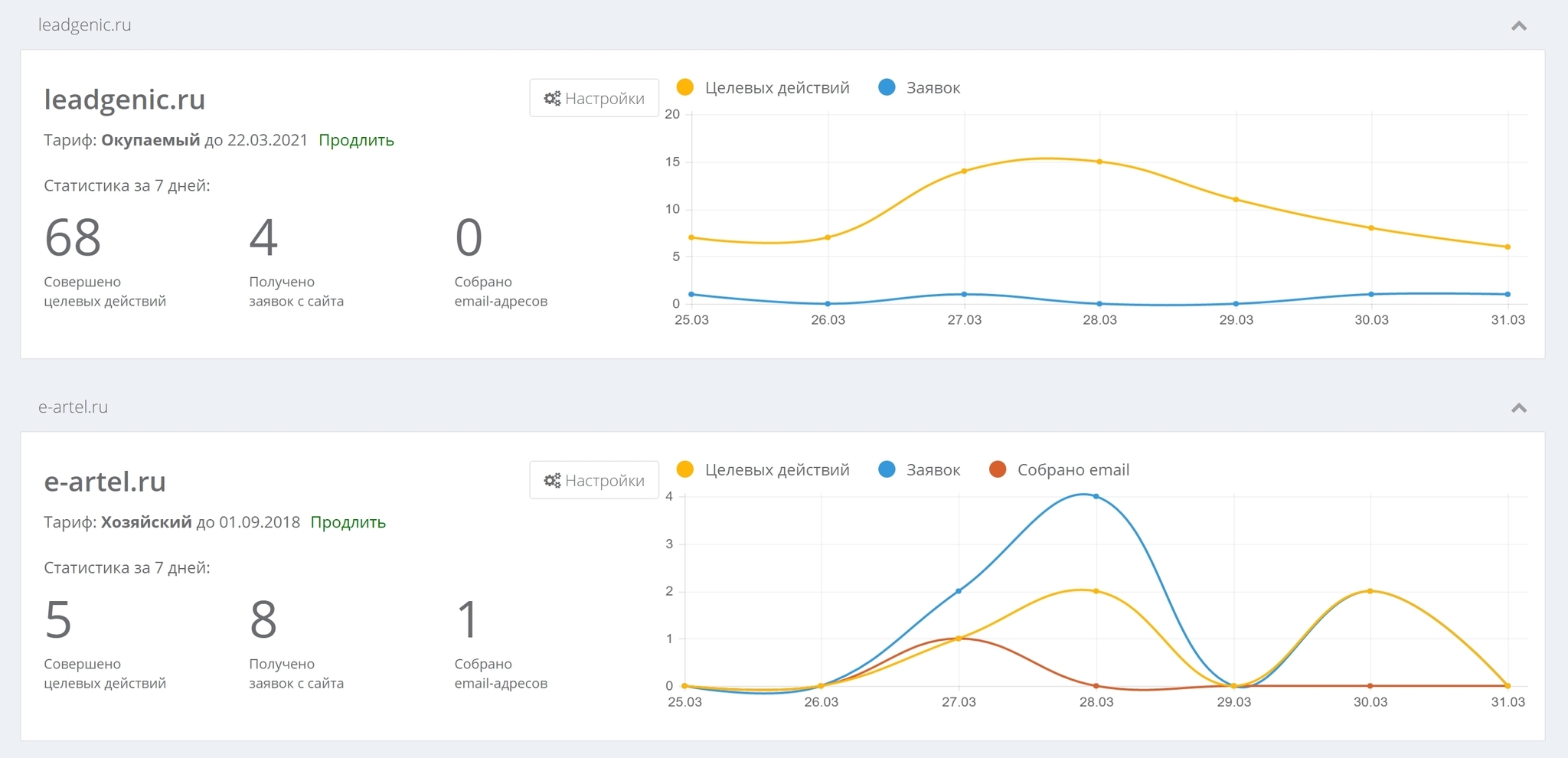Click the 8 заявок statistic for e-artel.ru
This screenshot has height=758, width=1568.
pos(263,619)
